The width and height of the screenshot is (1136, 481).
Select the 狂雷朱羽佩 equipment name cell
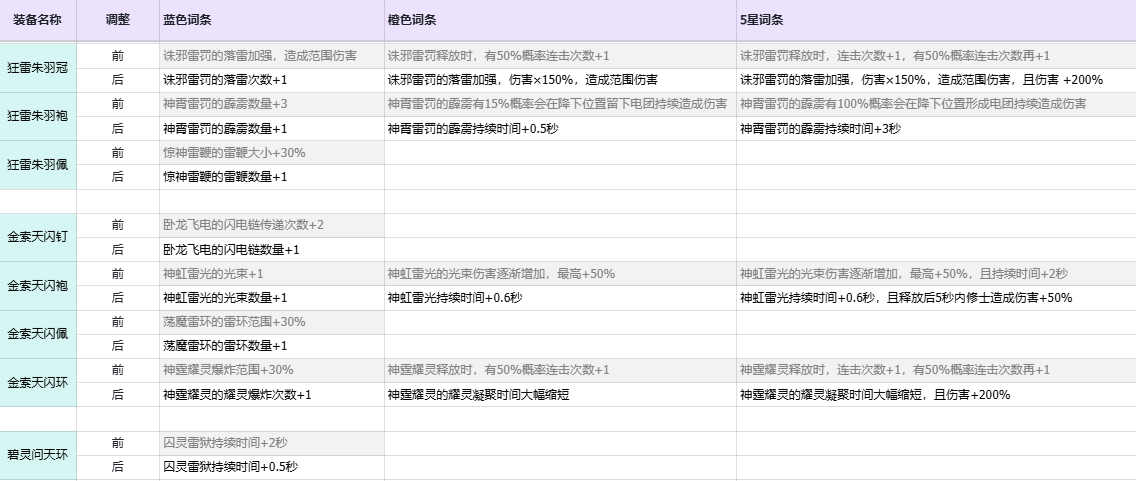[37, 164]
